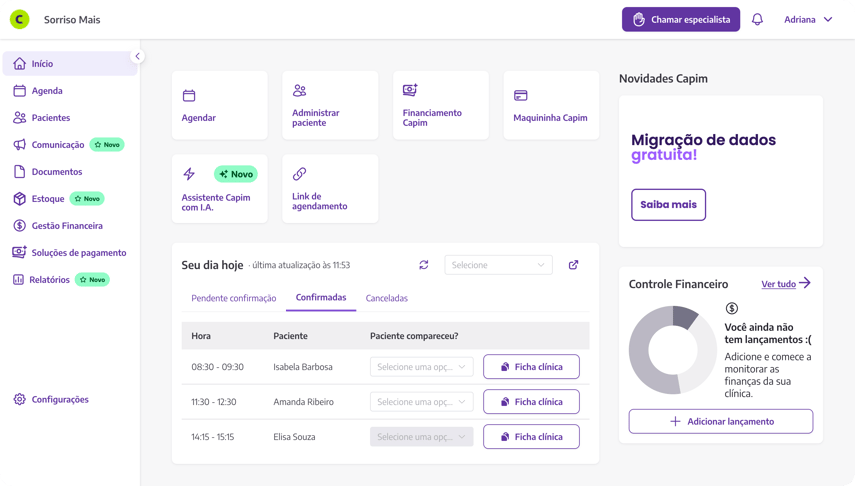Open the external link icon in Seu dia hoje
Viewport: 855px width, 486px height.
(573, 265)
